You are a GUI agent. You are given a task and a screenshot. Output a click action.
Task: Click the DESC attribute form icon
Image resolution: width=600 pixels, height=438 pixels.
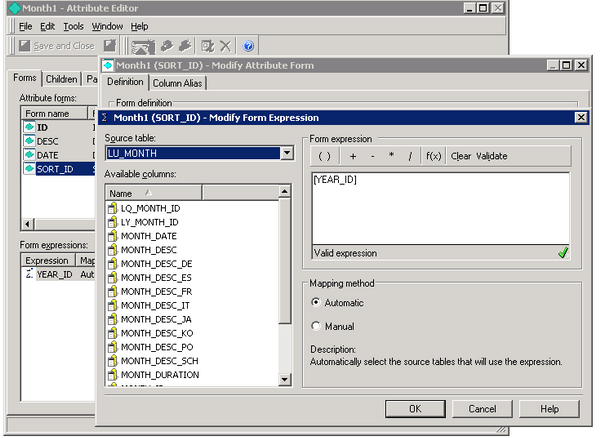click(x=29, y=141)
